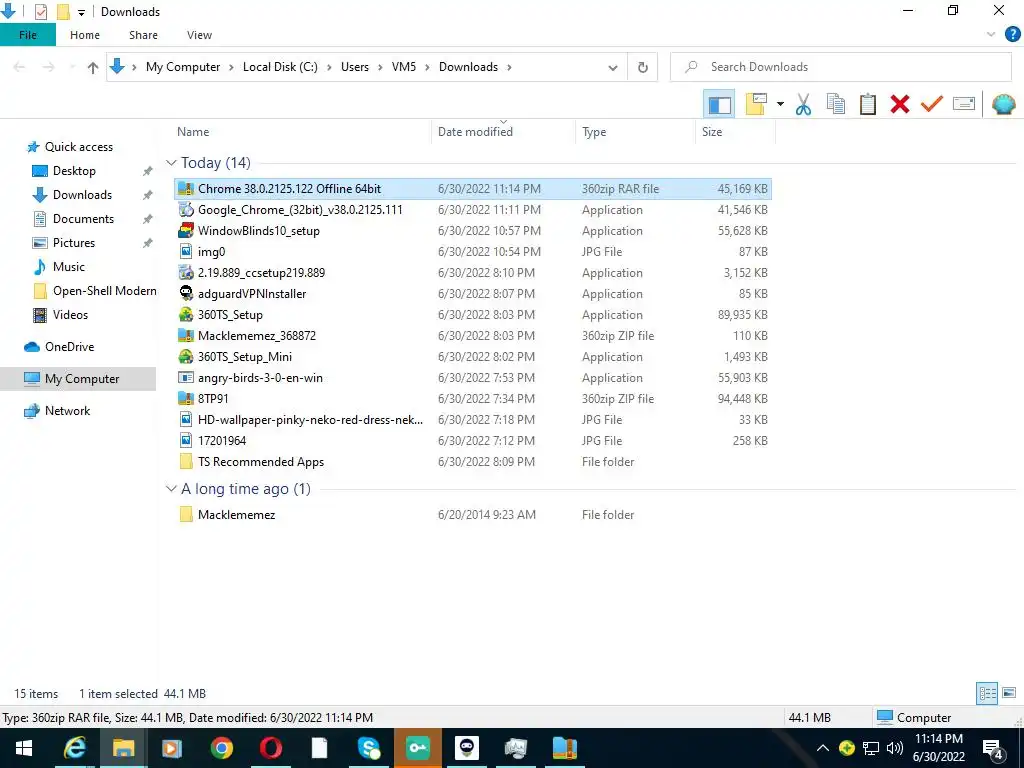Select OneDrive in the sidebar
Viewport: 1024px width, 768px height.
coord(69,347)
